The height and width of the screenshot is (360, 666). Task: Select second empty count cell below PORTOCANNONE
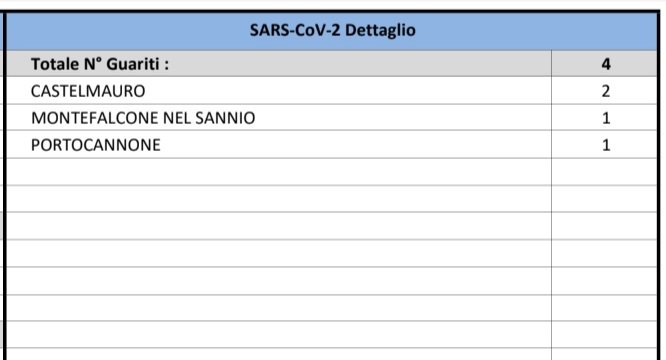click(x=604, y=199)
